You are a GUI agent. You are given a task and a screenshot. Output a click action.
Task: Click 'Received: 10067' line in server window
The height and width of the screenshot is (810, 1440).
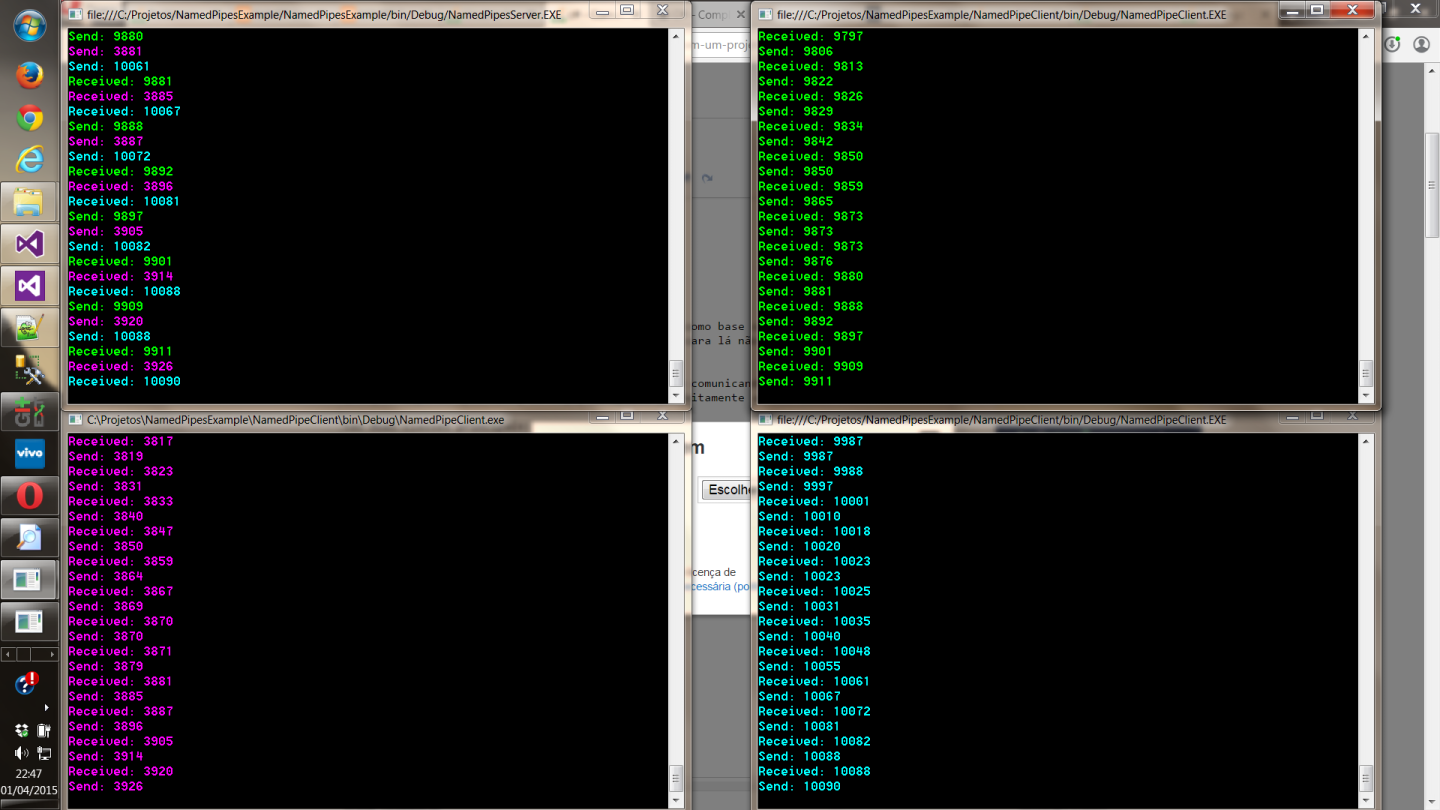124,111
